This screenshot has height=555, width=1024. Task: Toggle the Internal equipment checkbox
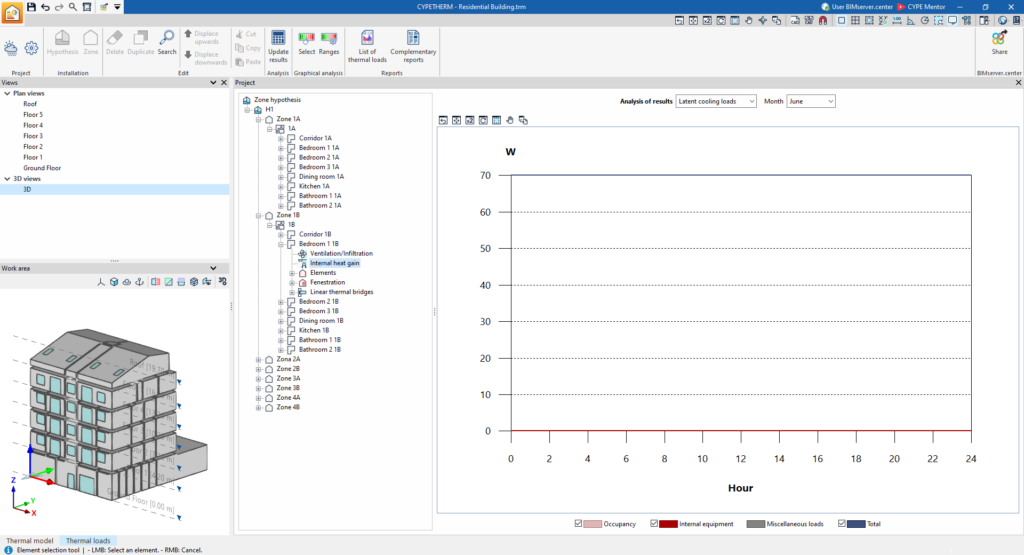[654, 524]
